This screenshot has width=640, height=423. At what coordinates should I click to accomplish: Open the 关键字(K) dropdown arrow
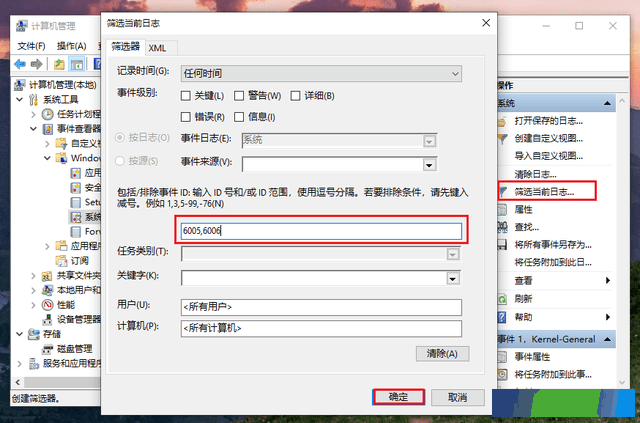(453, 279)
